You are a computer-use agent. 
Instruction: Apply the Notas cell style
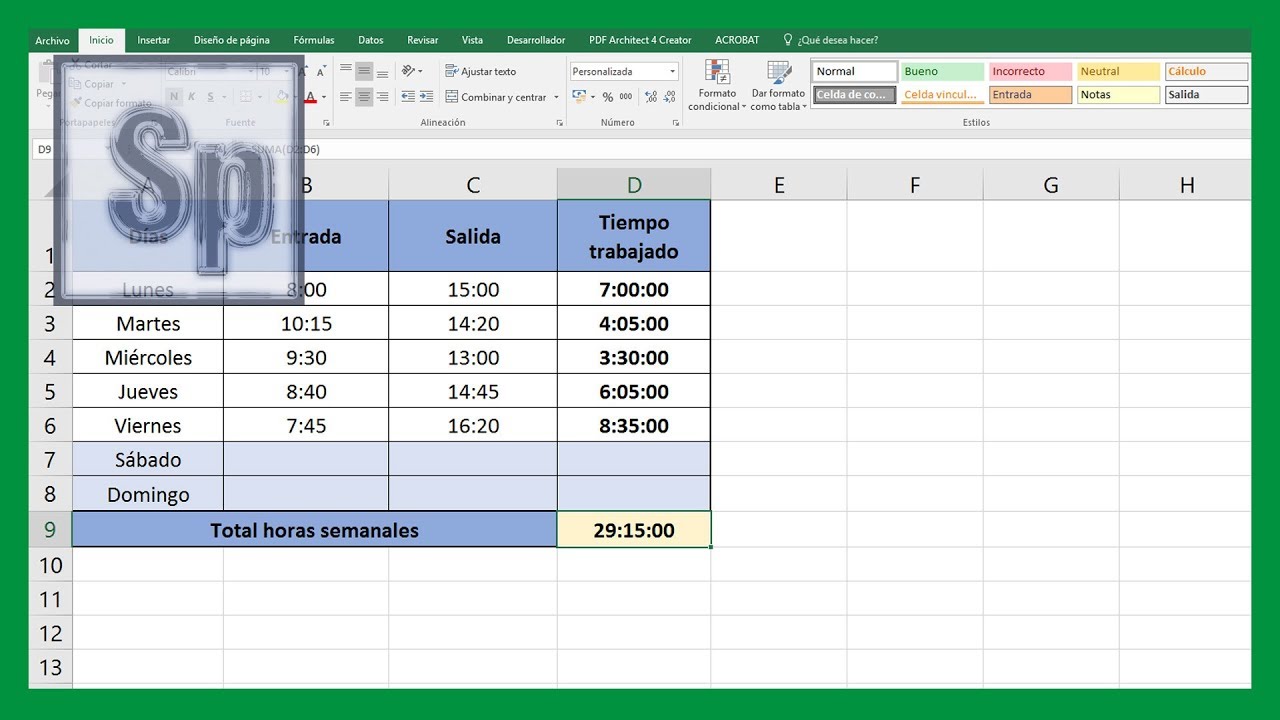point(1119,95)
